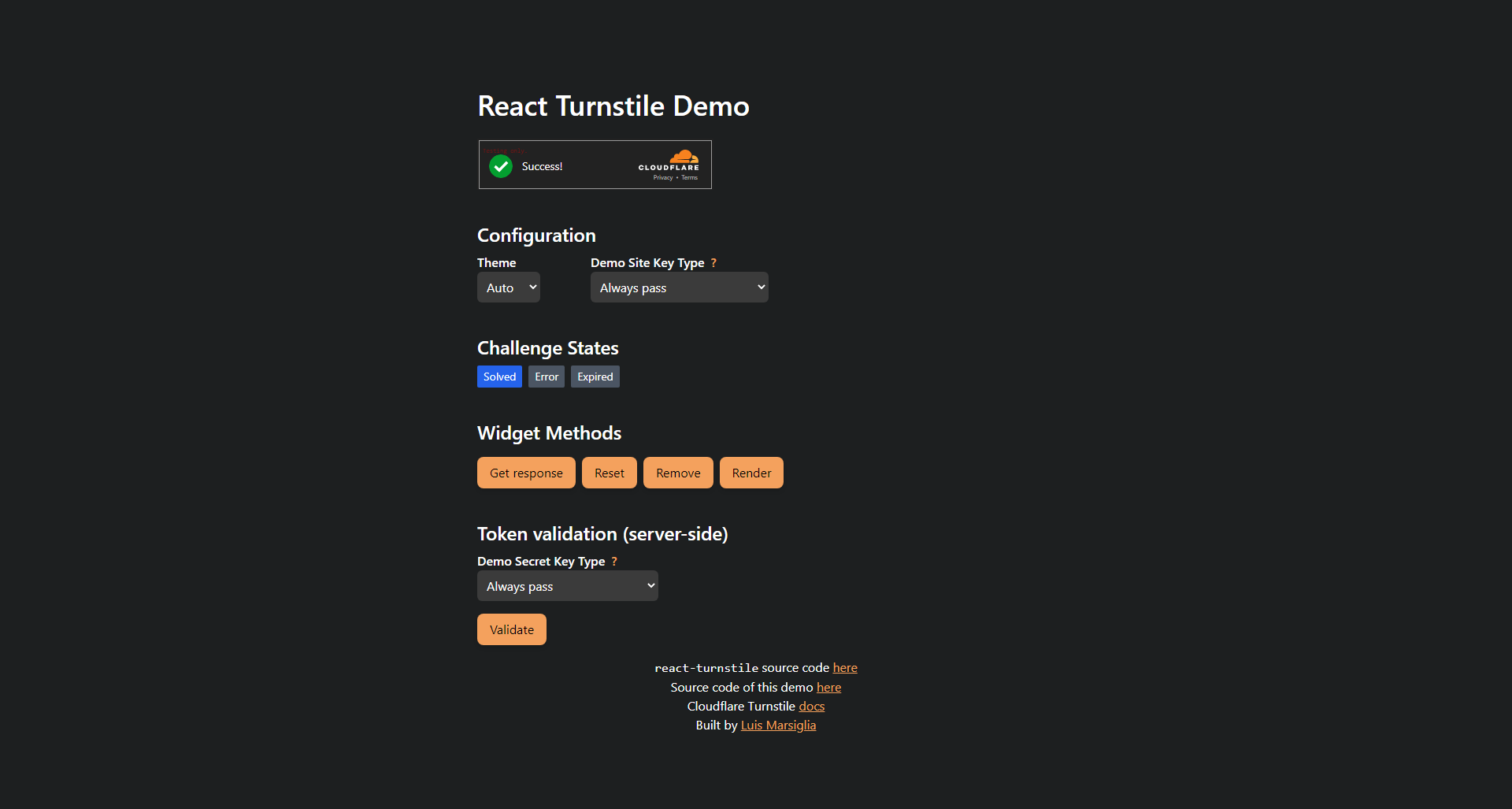Screen dimensions: 1512x809
Task: Open the Demo Site Key Type dropdown
Action: 679,287
